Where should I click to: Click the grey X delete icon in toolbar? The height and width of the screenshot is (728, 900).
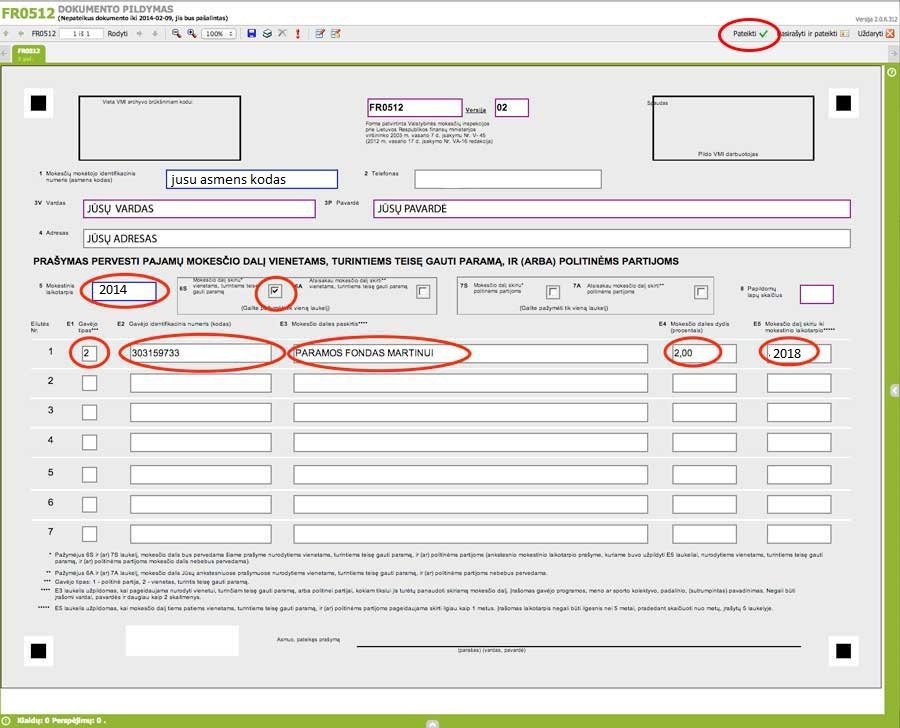pos(282,33)
